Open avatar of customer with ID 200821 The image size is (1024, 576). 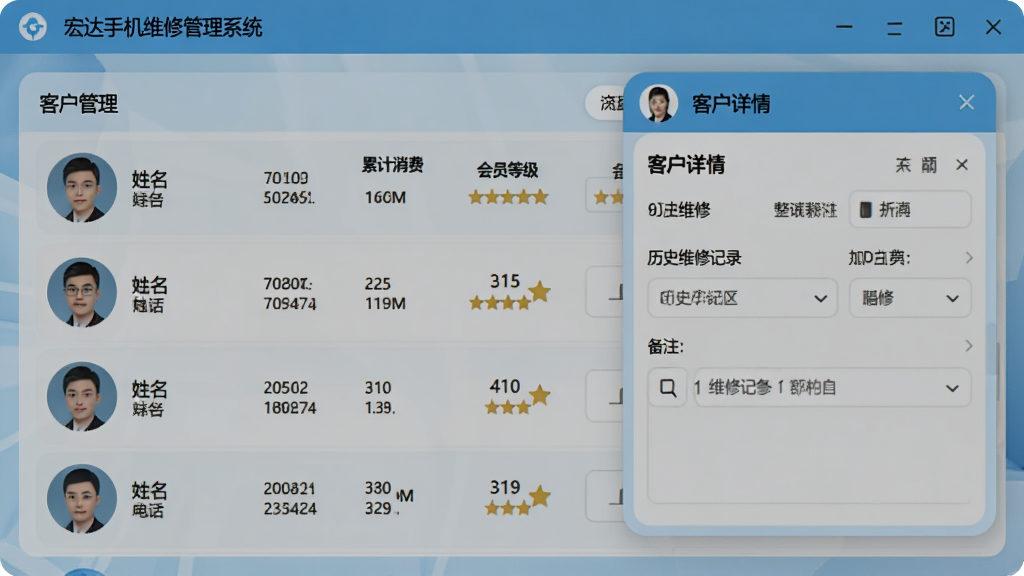click(x=82, y=499)
